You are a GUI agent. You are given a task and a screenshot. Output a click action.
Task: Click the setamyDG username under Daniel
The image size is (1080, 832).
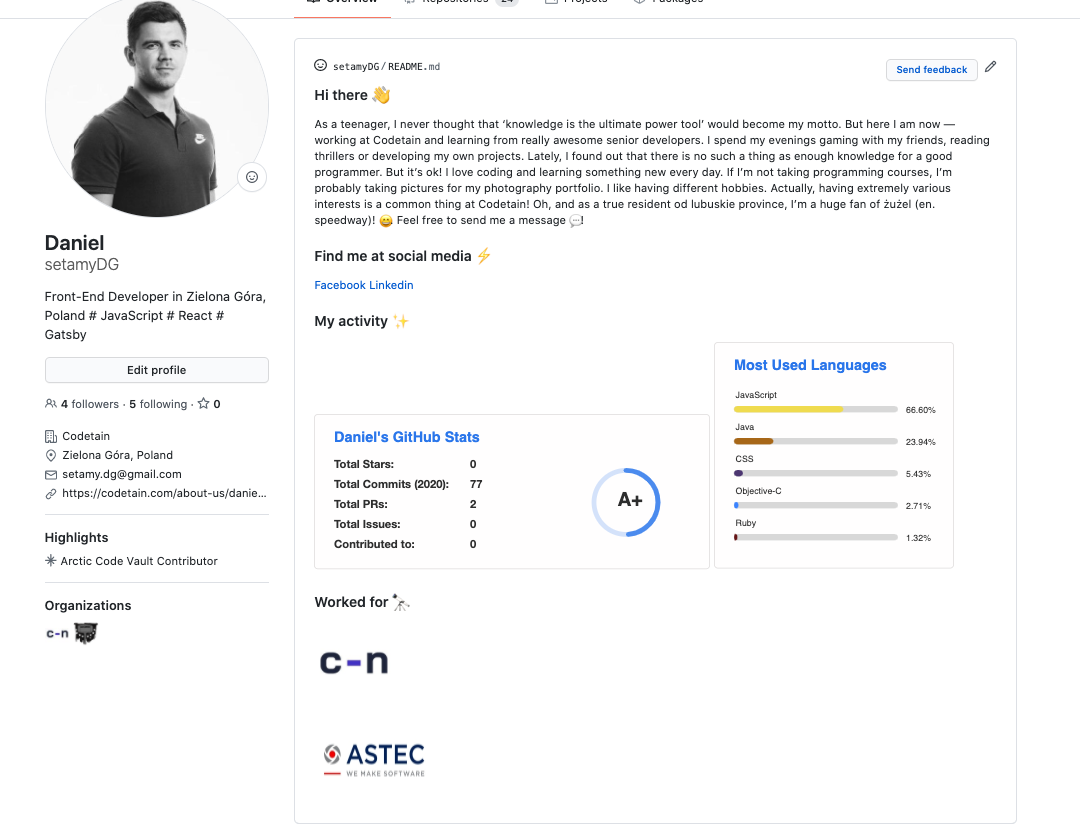[82, 264]
